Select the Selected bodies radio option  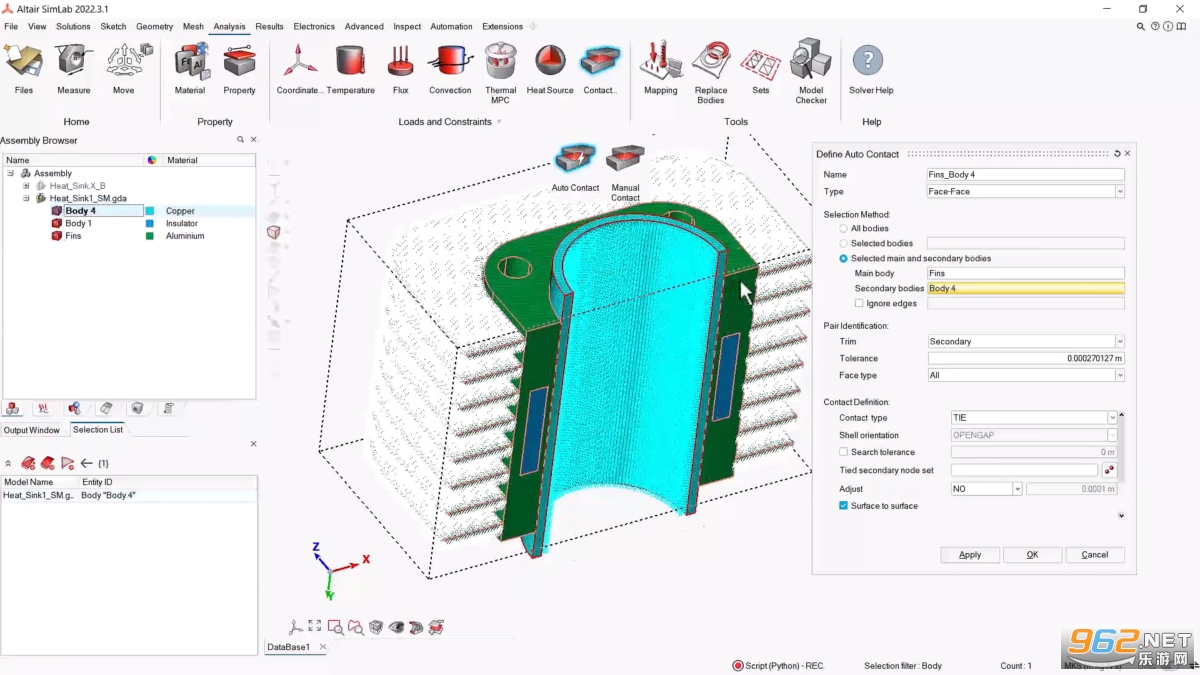[844, 244]
